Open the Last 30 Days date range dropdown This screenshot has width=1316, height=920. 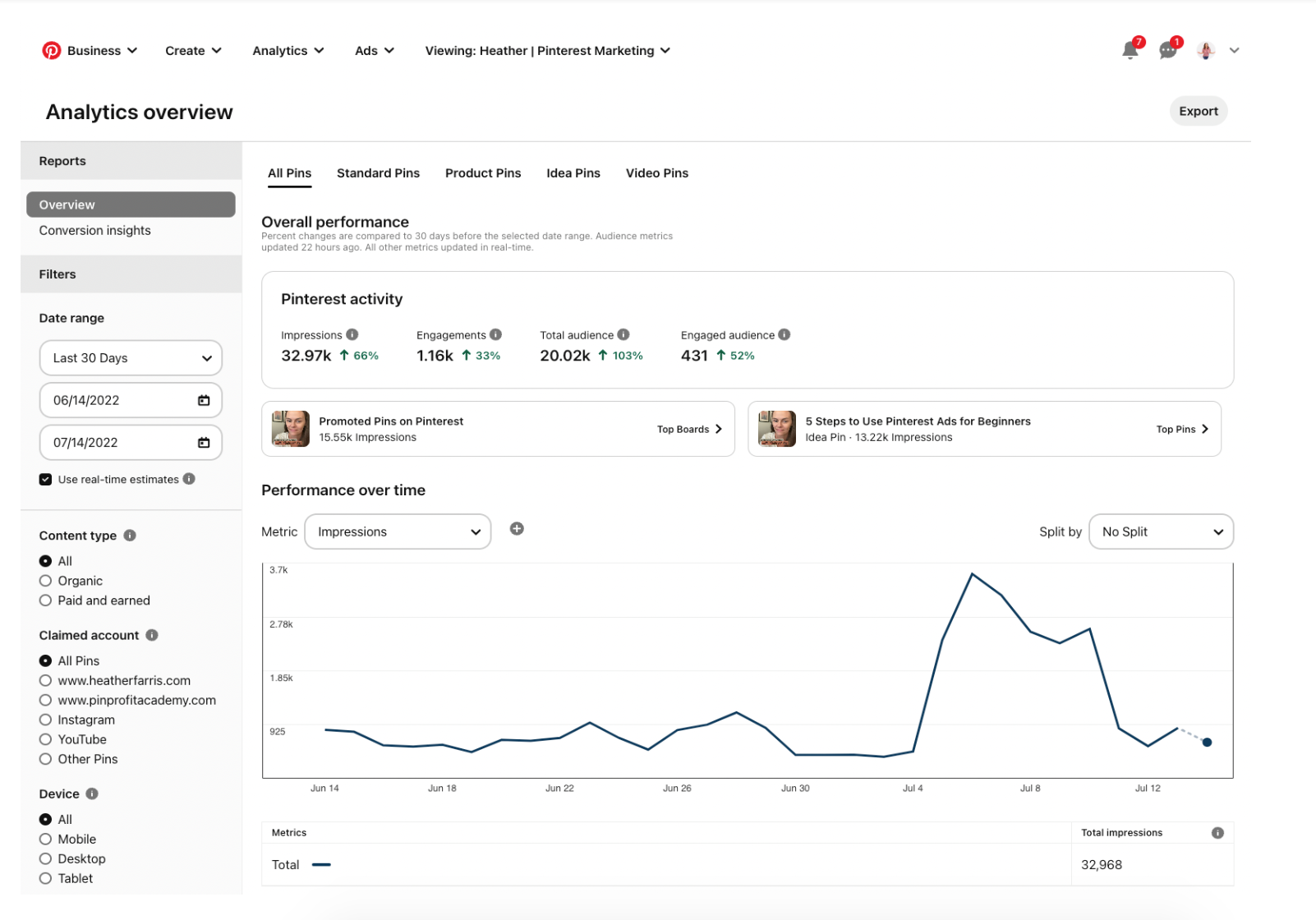131,358
